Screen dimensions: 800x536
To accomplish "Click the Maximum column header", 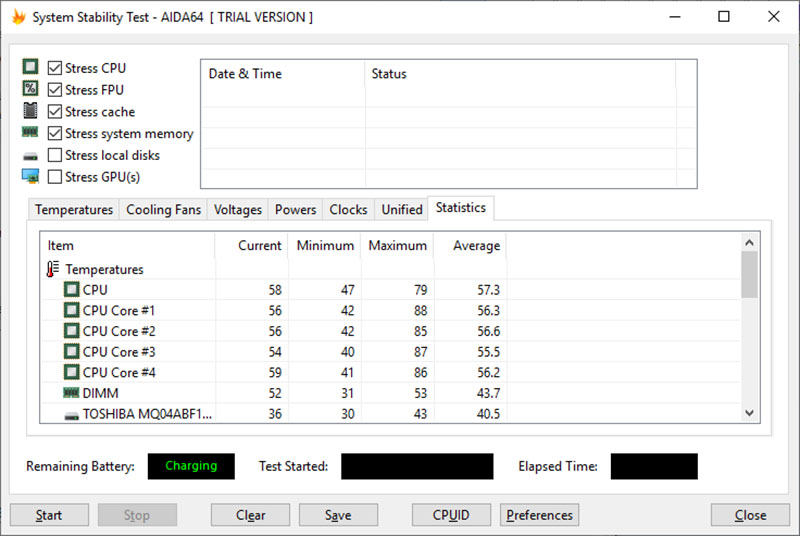I will (397, 245).
